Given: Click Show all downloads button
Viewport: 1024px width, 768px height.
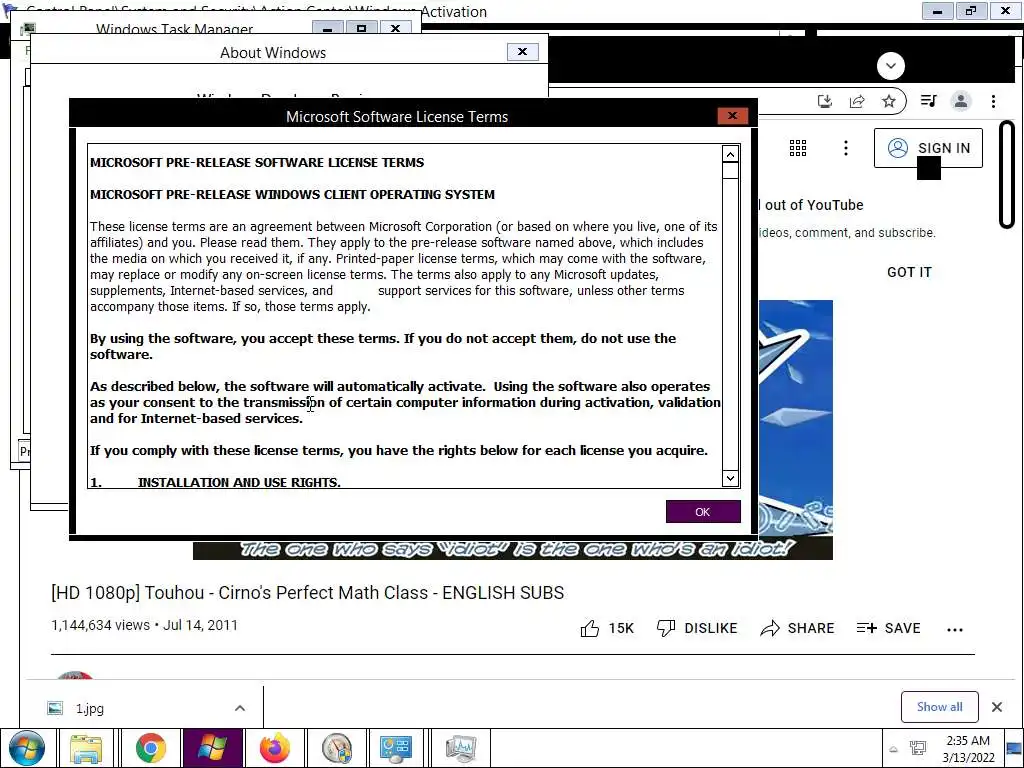Looking at the screenshot, I should (939, 707).
